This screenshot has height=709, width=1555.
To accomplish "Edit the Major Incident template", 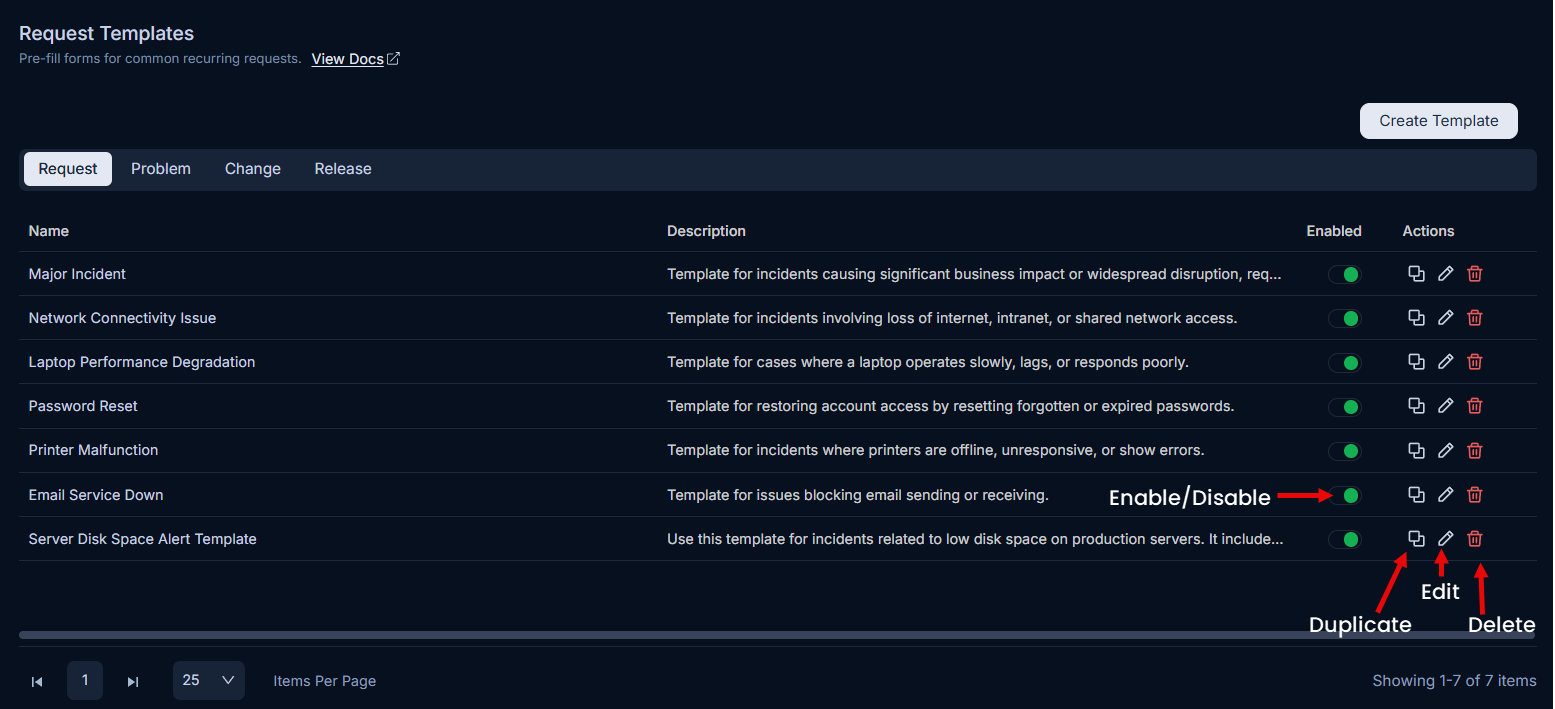I will [1445, 274].
